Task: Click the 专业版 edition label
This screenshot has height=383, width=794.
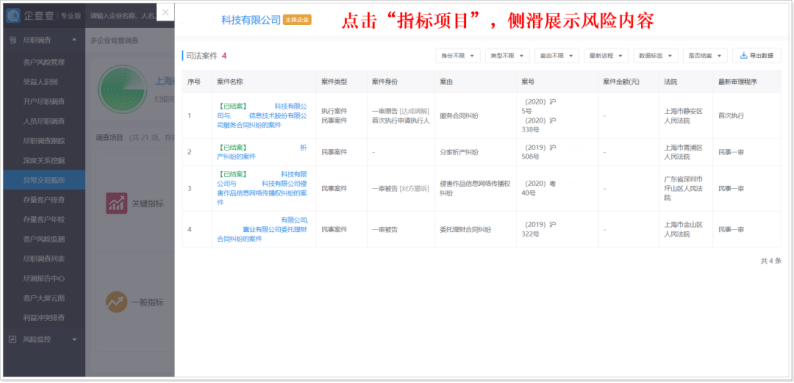Action: [71, 16]
